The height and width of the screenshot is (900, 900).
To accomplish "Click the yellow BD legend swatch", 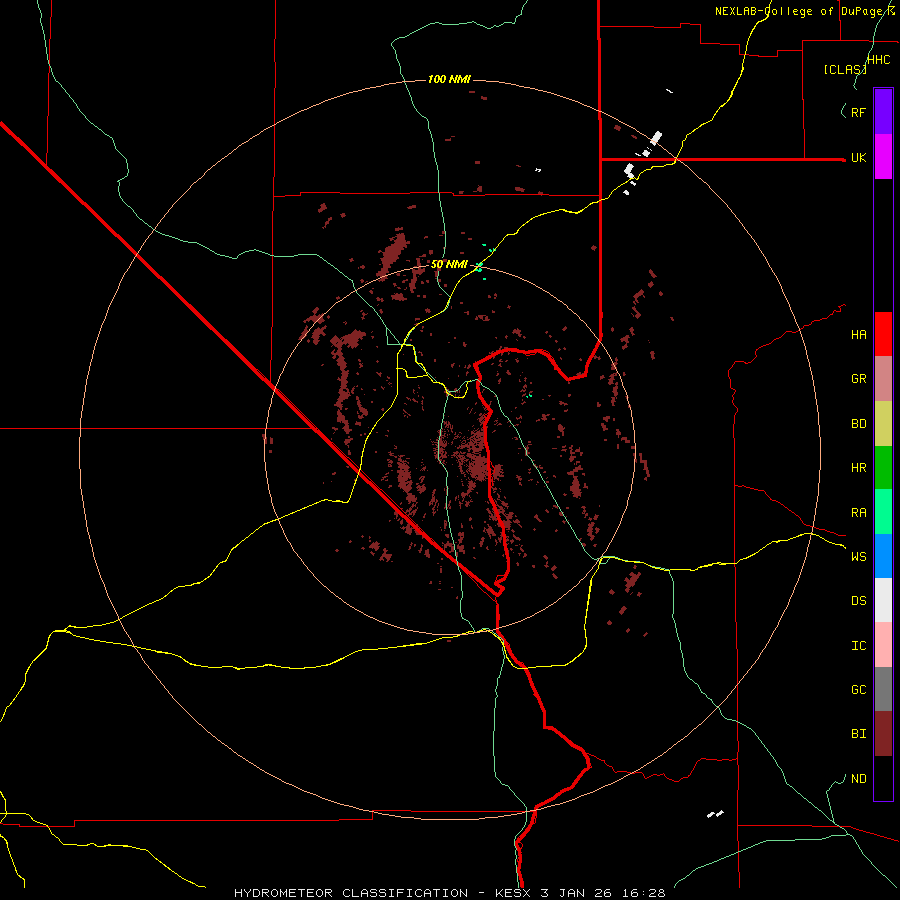I will pos(883,424).
